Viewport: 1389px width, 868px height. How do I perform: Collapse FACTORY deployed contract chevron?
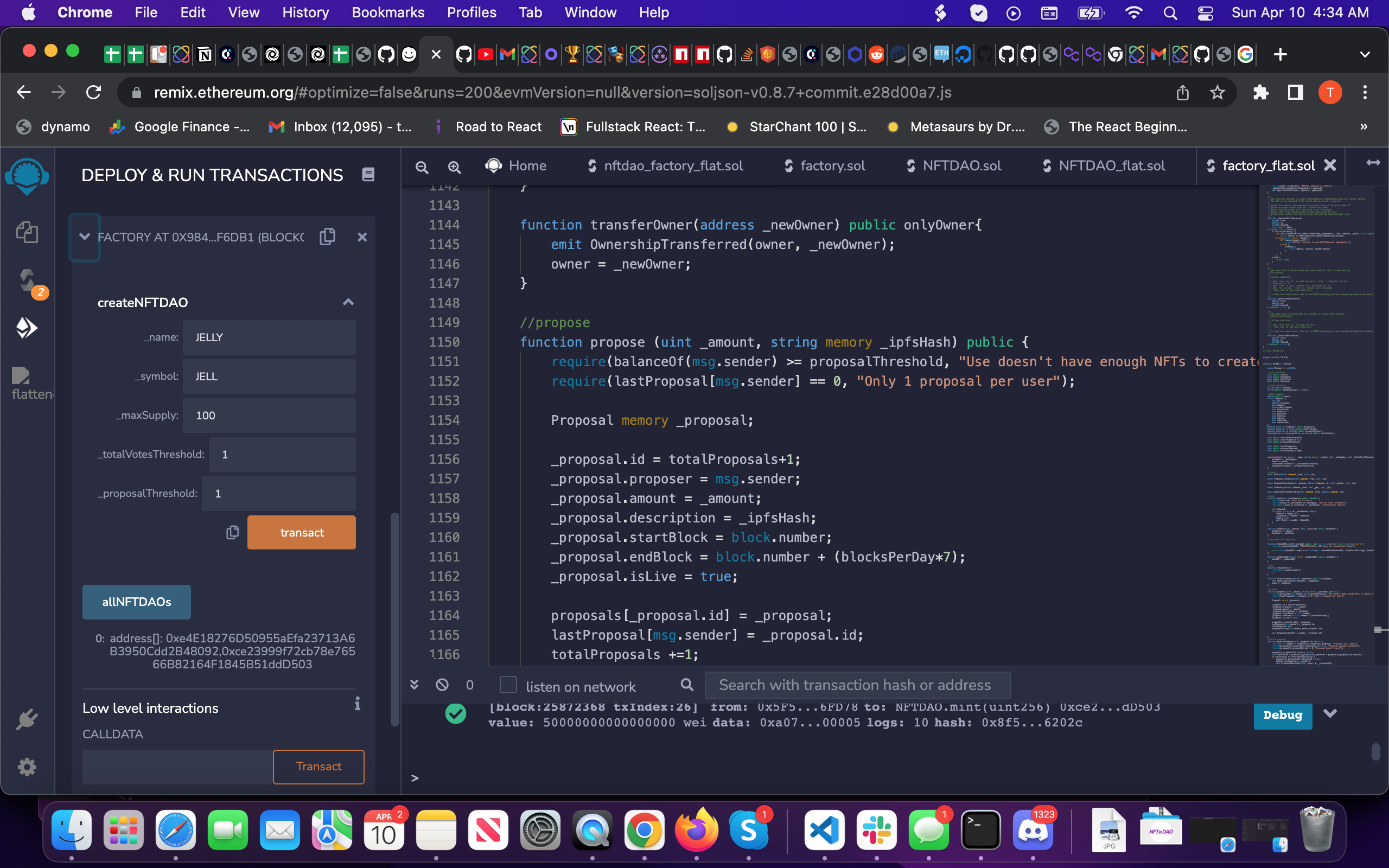[x=85, y=237]
